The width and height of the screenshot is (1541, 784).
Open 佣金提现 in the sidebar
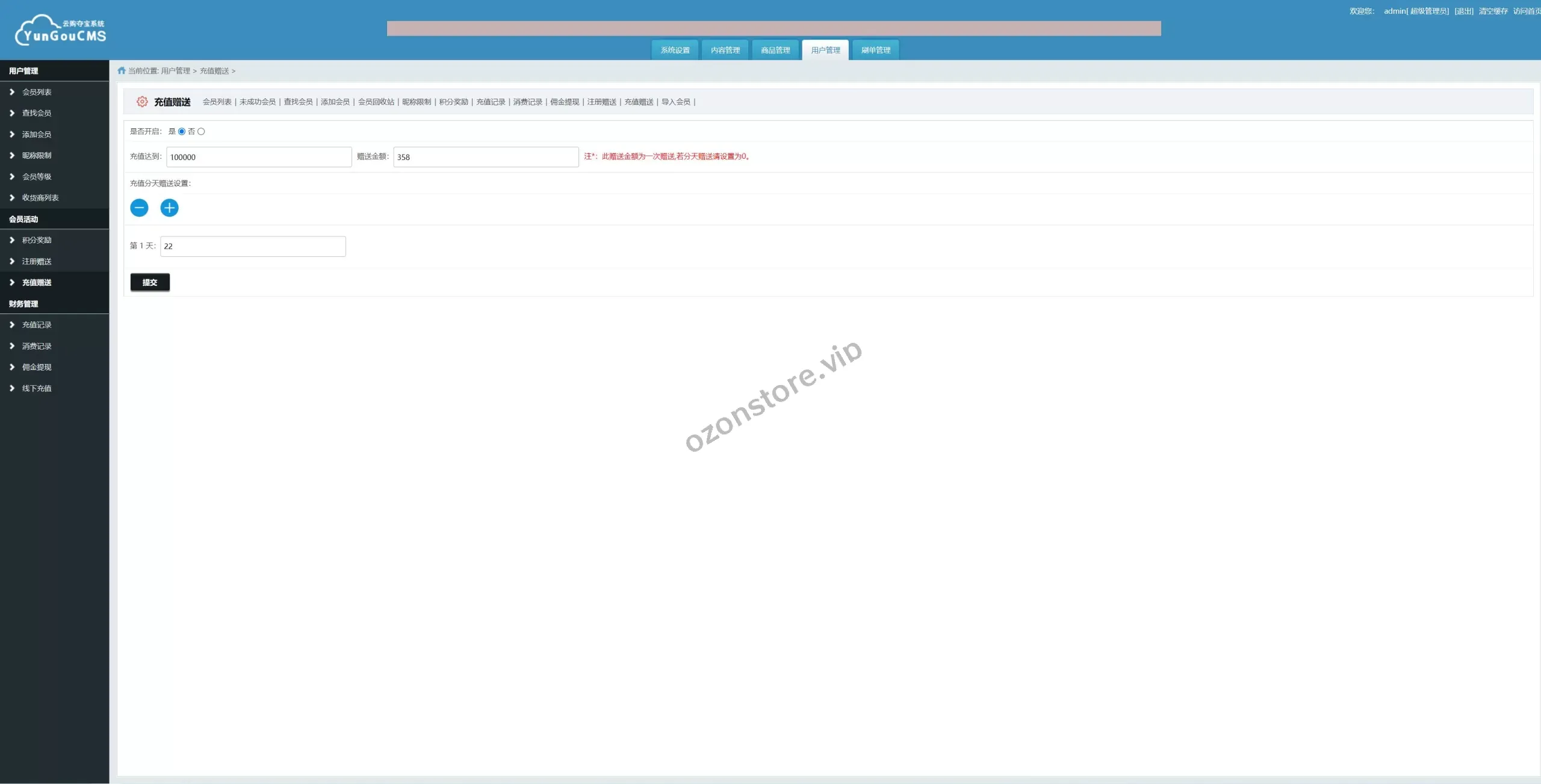pyautogui.click(x=37, y=367)
